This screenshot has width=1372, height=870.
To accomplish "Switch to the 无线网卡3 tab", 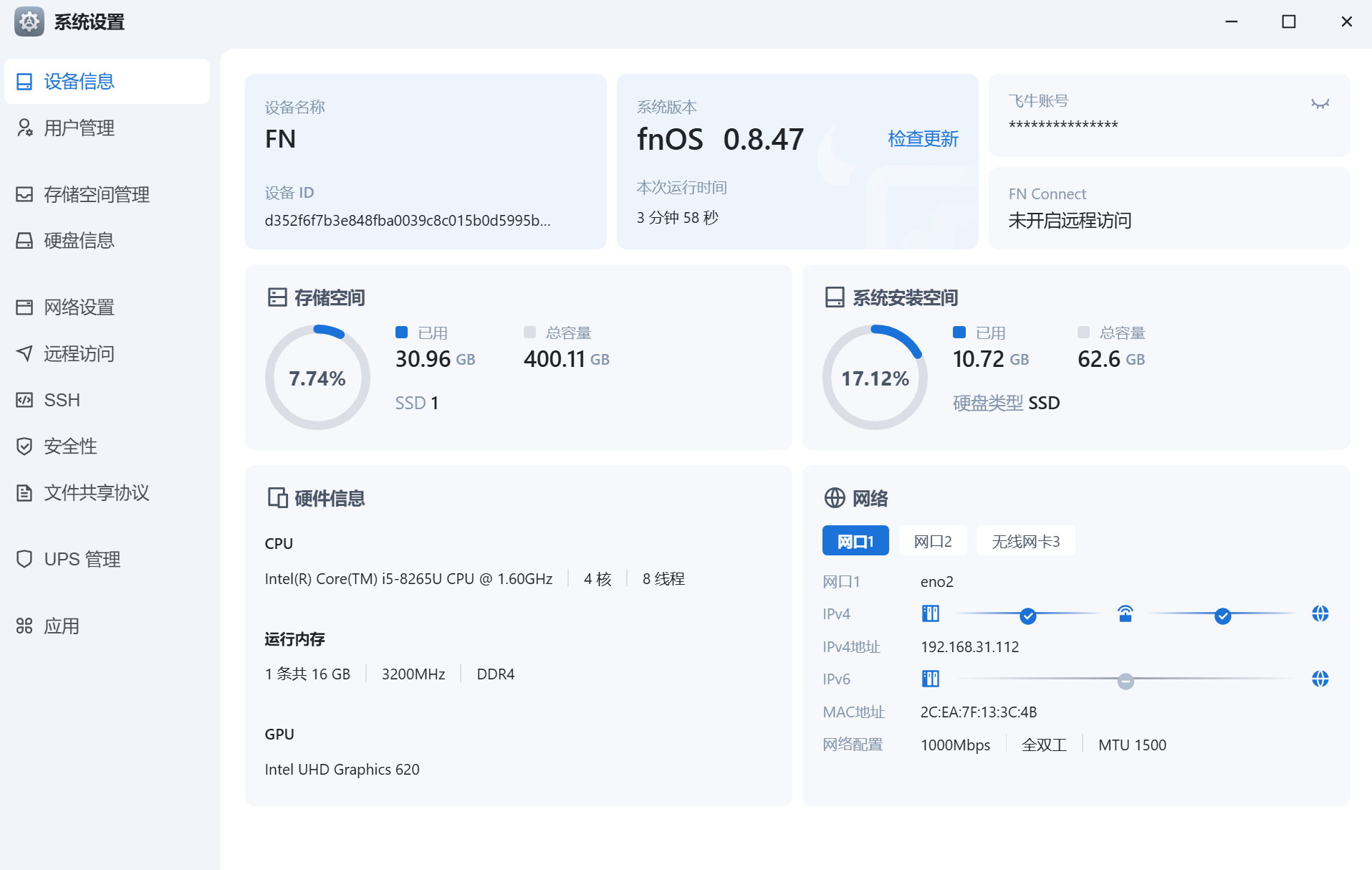I will coord(1026,541).
